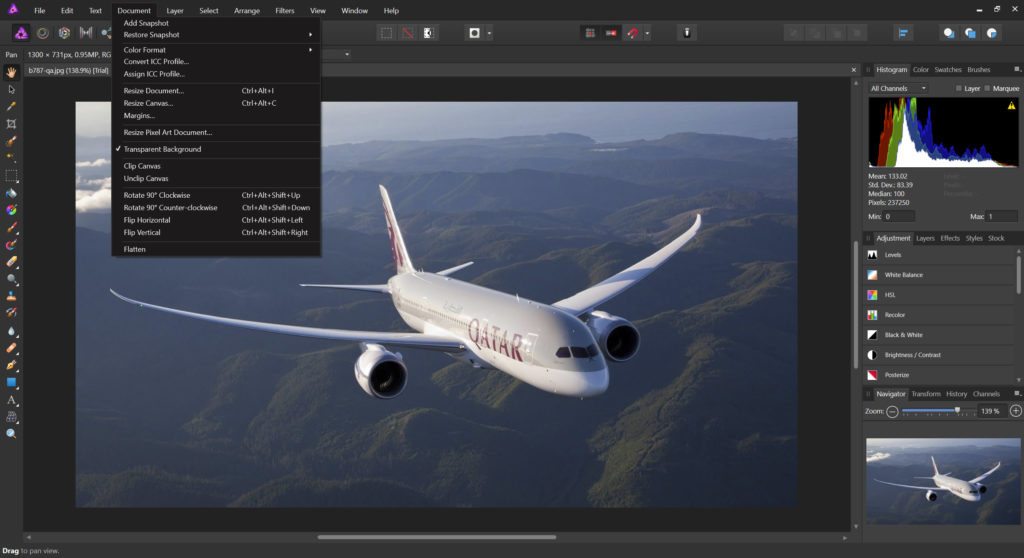The image size is (1024, 558).
Task: Click the Deselect toolbar icon
Action: coord(408,33)
